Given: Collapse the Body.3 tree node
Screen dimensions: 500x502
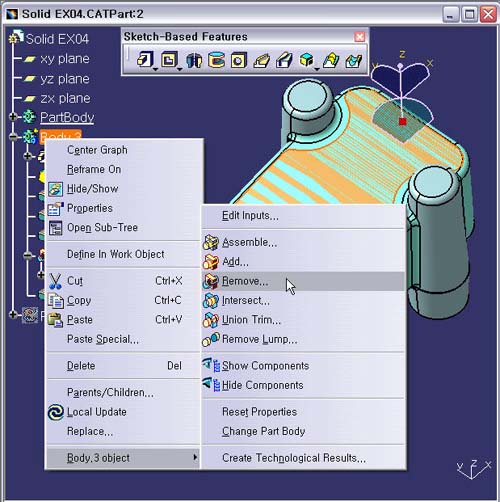Looking at the screenshot, I should coord(13,137).
